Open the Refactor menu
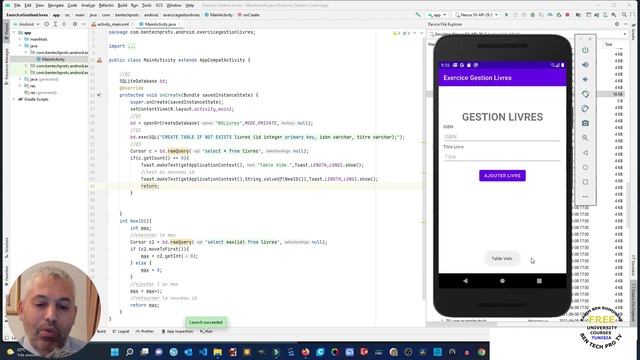The width and height of the screenshot is (640, 360). click(x=106, y=5)
